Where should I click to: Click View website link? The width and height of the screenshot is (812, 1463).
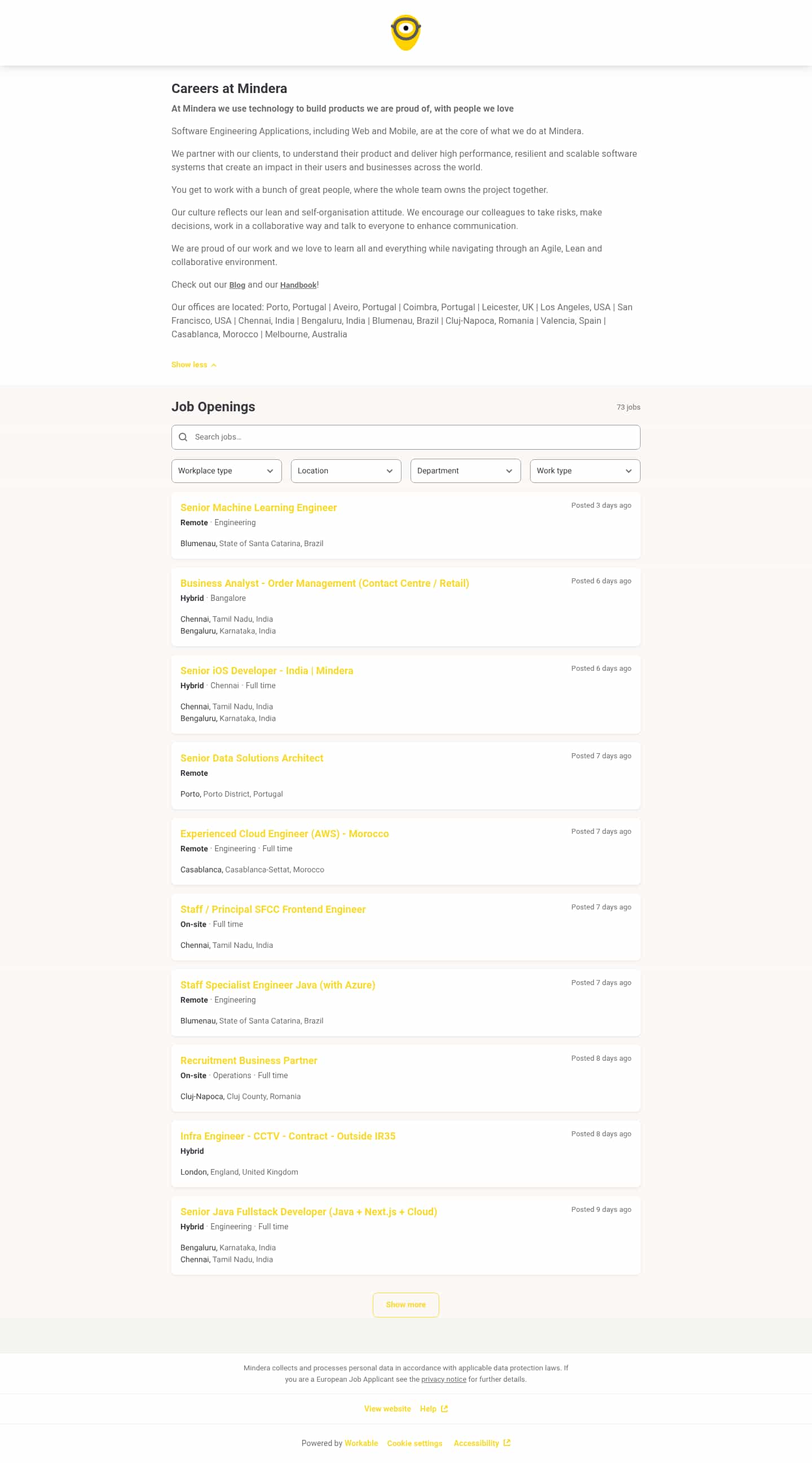click(387, 1408)
